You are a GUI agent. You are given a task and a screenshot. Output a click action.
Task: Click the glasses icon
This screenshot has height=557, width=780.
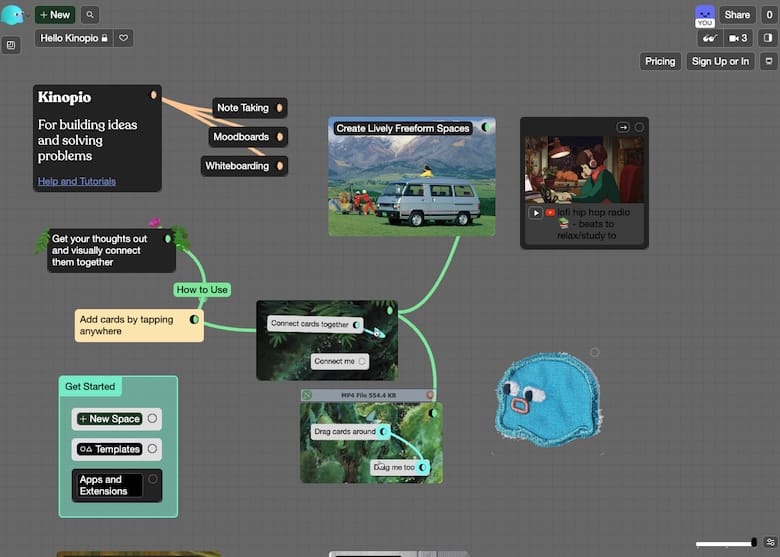coord(710,38)
